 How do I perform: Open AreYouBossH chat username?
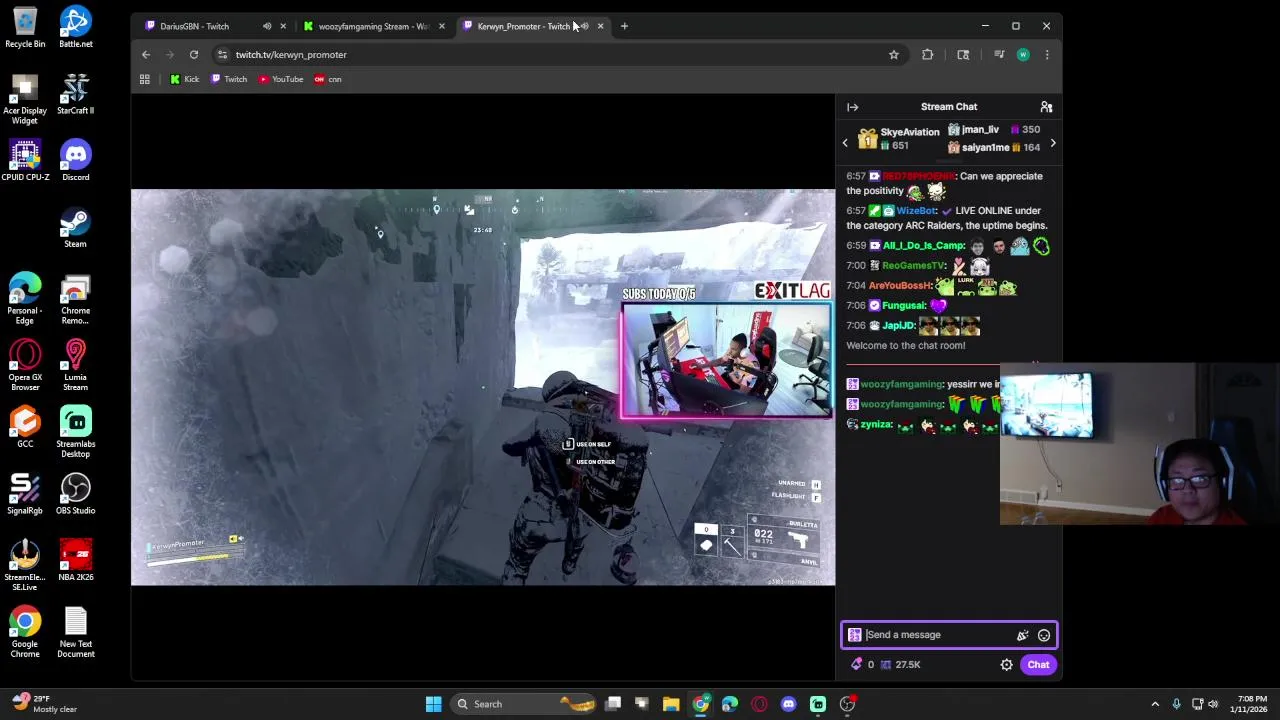pos(900,286)
